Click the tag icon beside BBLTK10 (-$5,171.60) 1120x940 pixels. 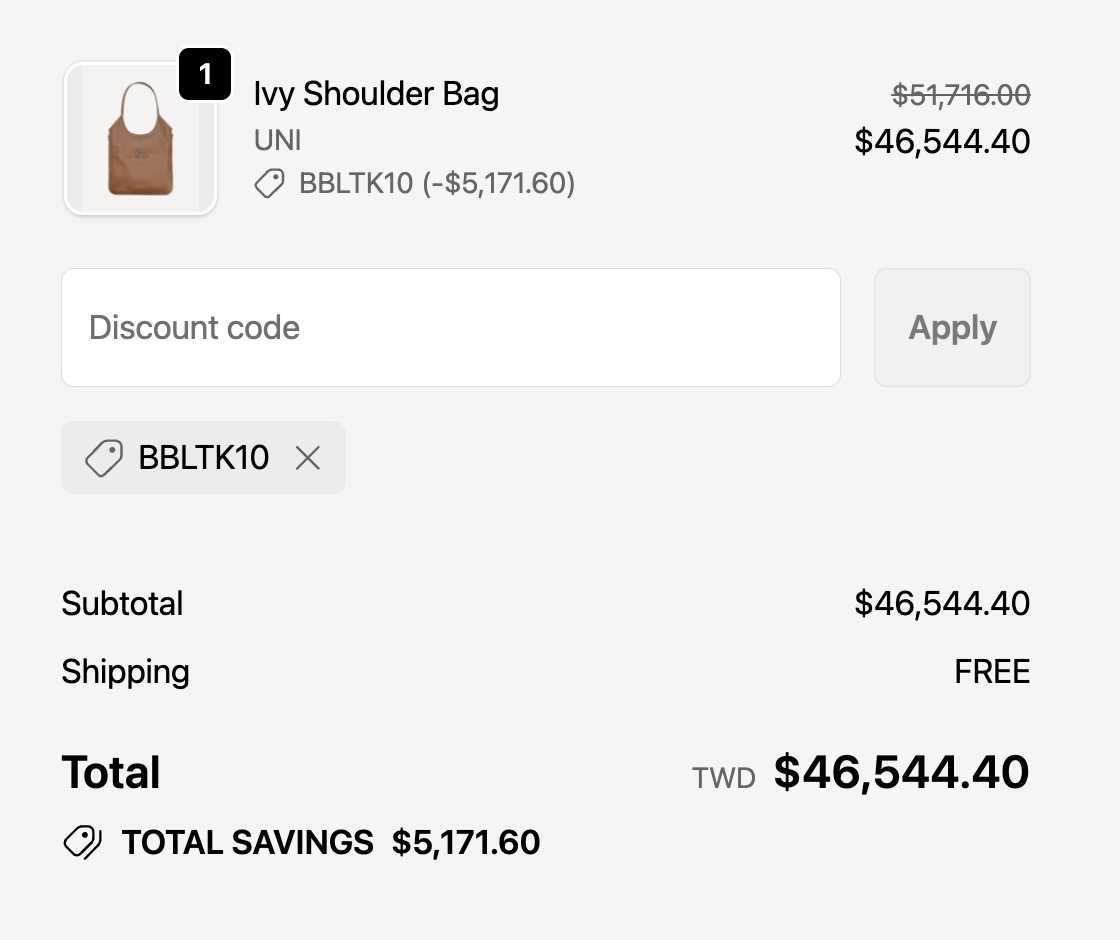[269, 184]
